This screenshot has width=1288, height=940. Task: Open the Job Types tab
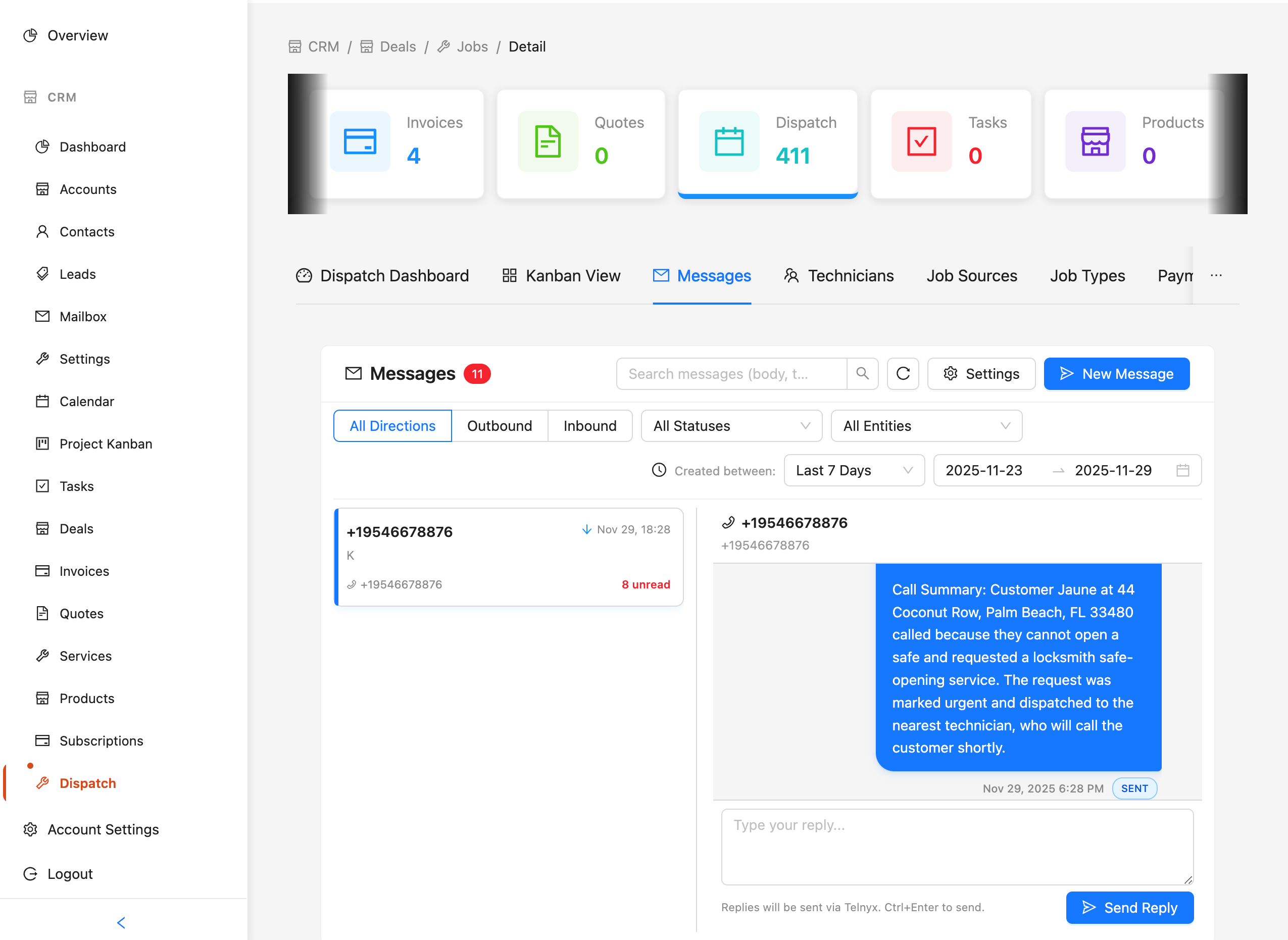coord(1087,275)
